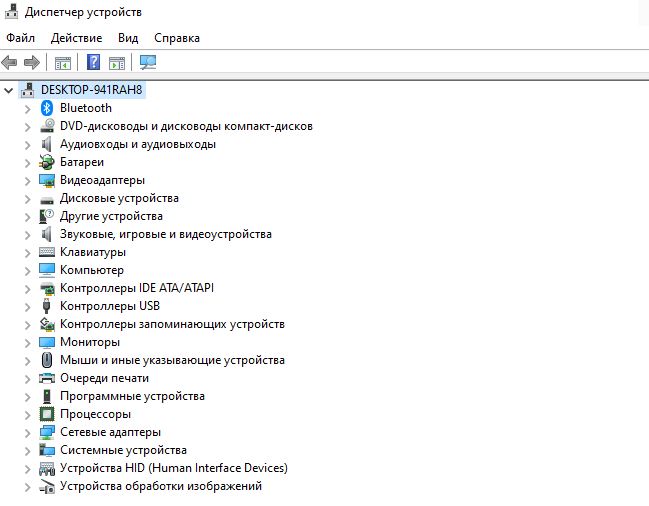This screenshot has height=506, width=649.
Task: Click the DVD drives category icon
Action: pyautogui.click(x=47, y=126)
